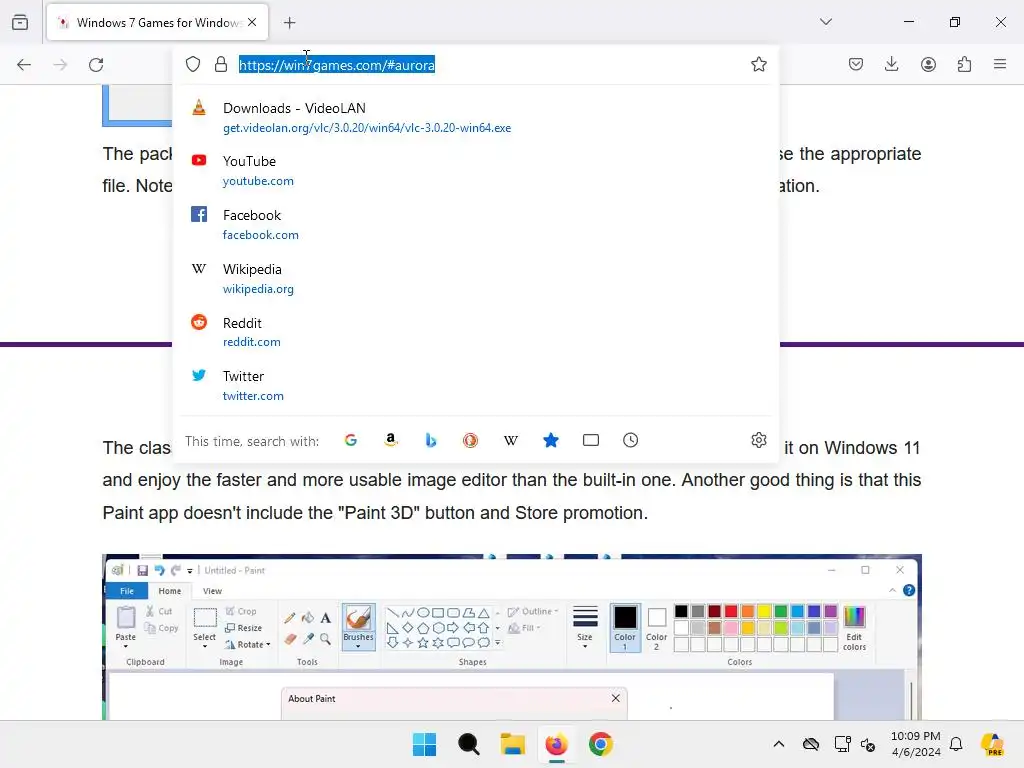Click the Paint screenshot image on page
This screenshot has width=1024, height=768.
click(x=512, y=637)
